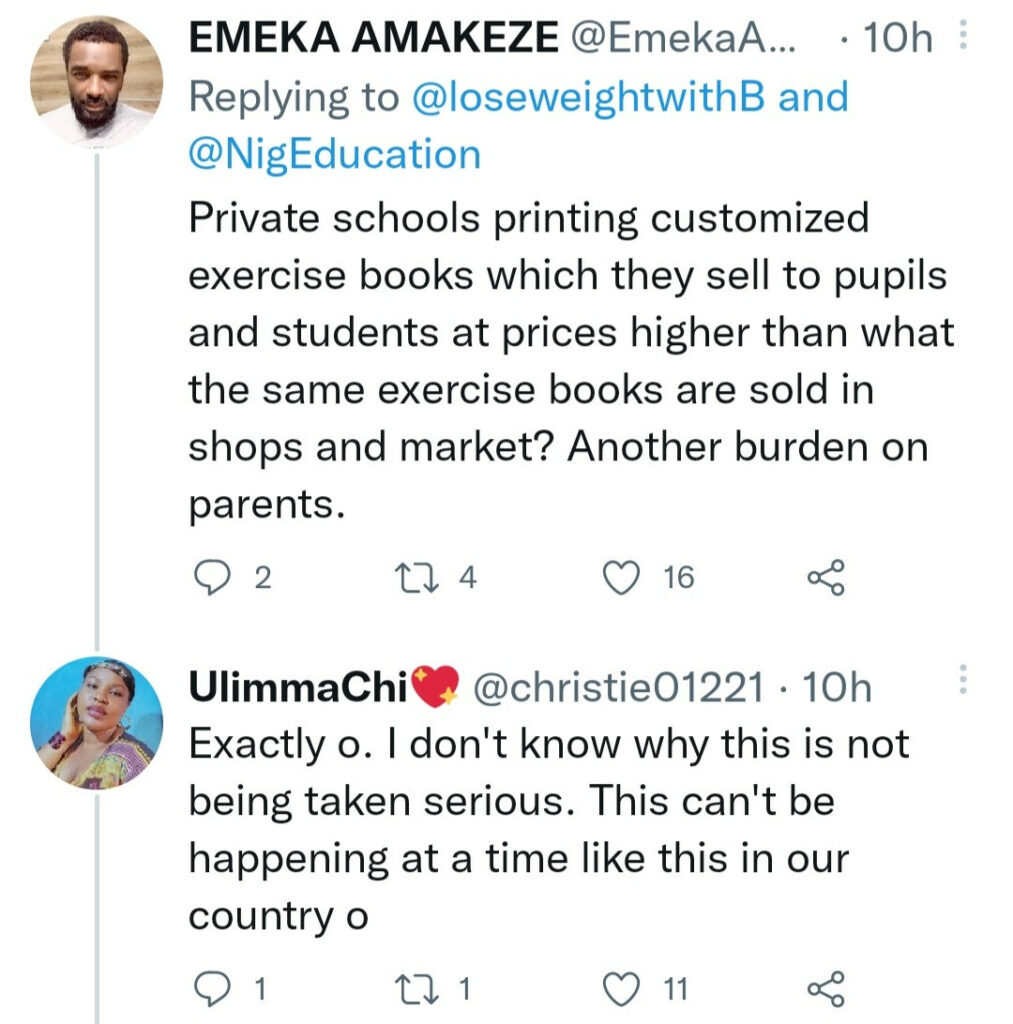Open @loseweightwithB profile link

pos(591,98)
